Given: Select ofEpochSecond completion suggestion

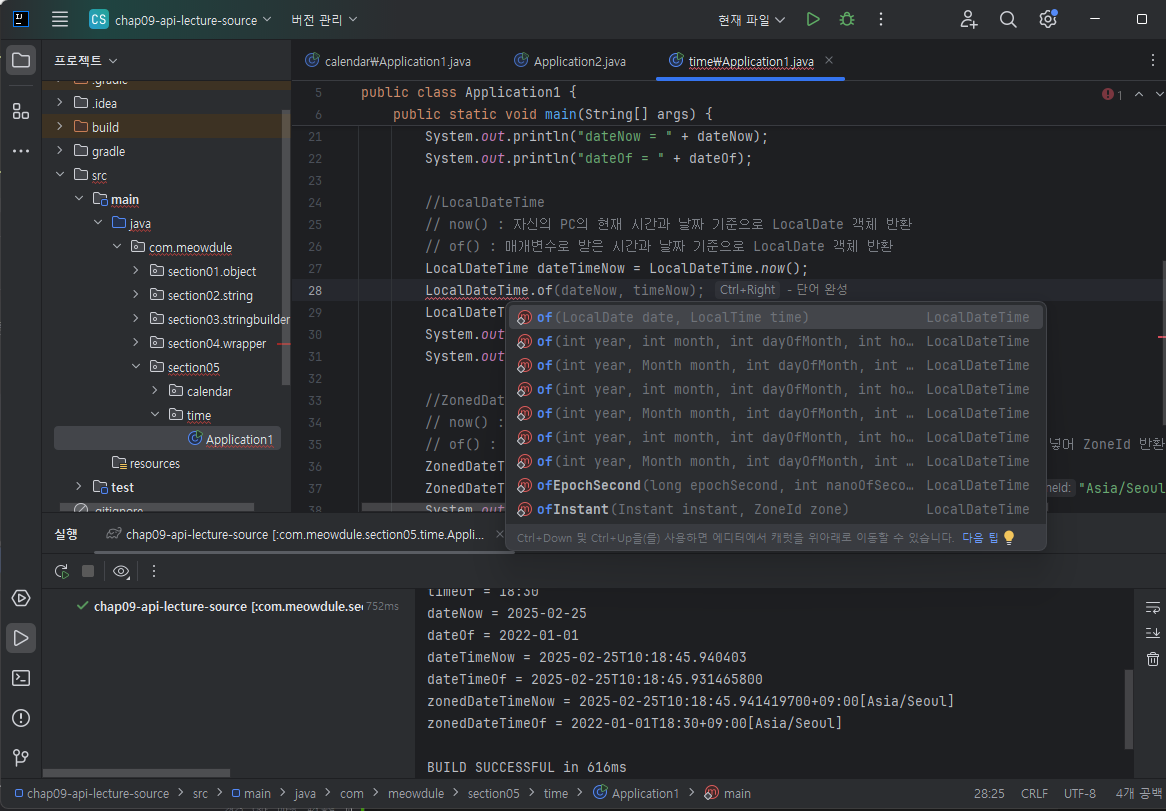Looking at the screenshot, I should [x=775, y=485].
